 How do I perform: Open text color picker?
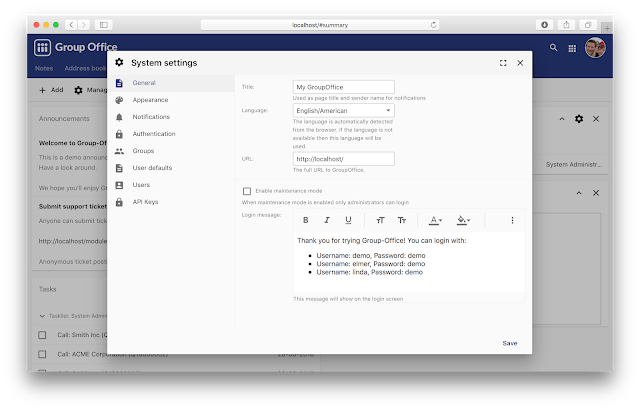436,220
